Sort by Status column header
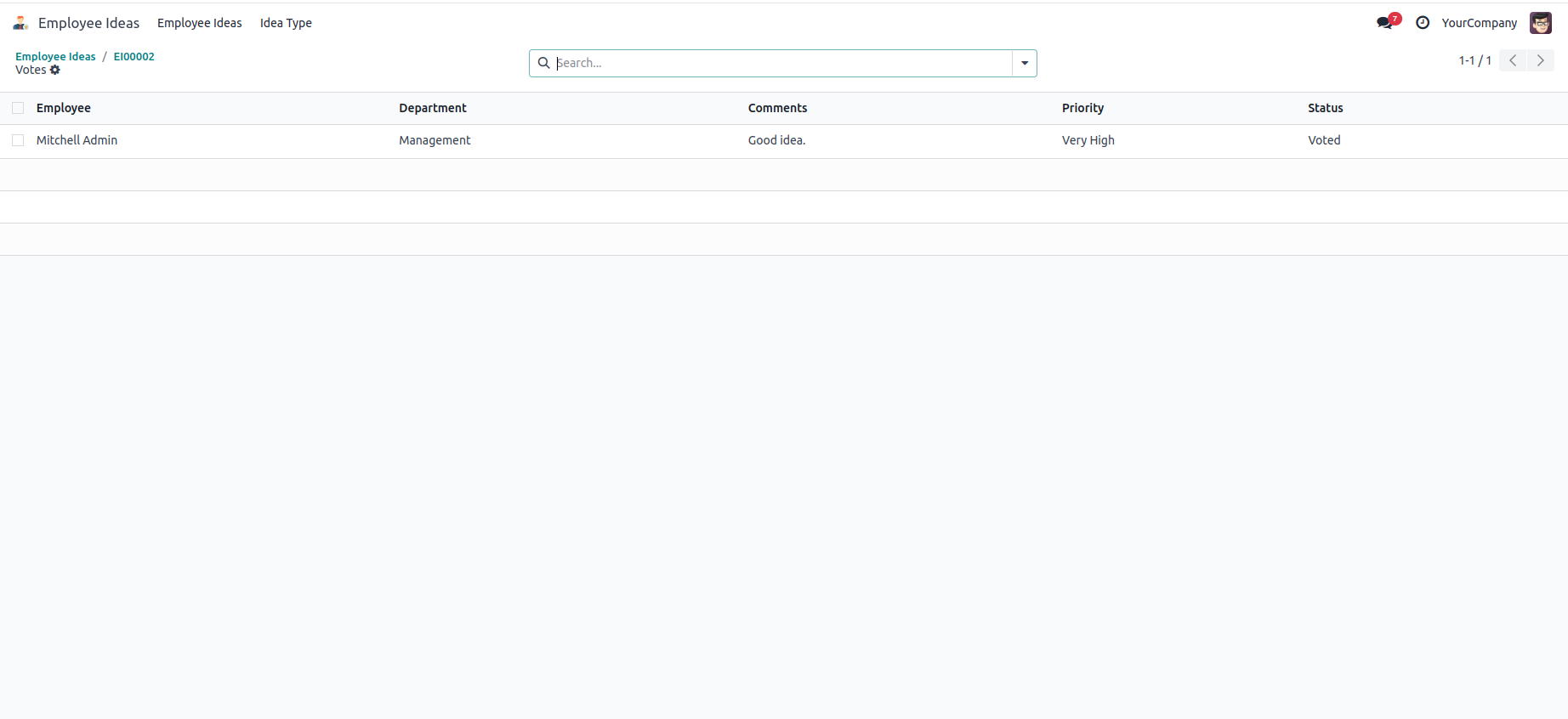 pos(1326,108)
